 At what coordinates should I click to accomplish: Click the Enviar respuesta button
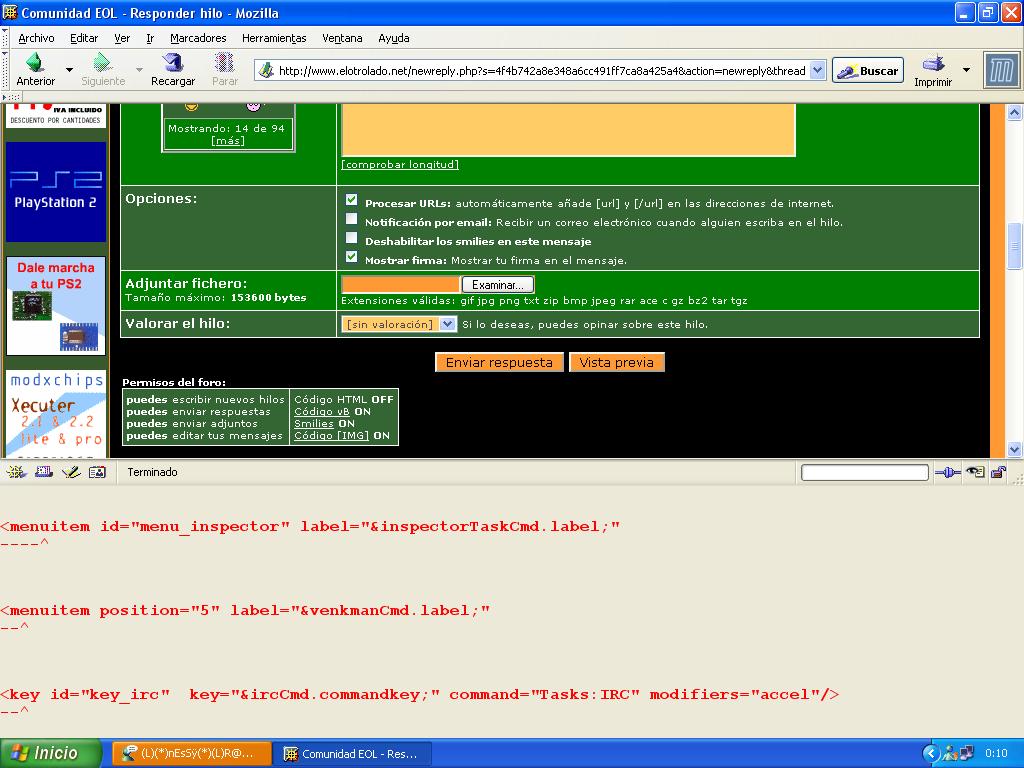499,363
